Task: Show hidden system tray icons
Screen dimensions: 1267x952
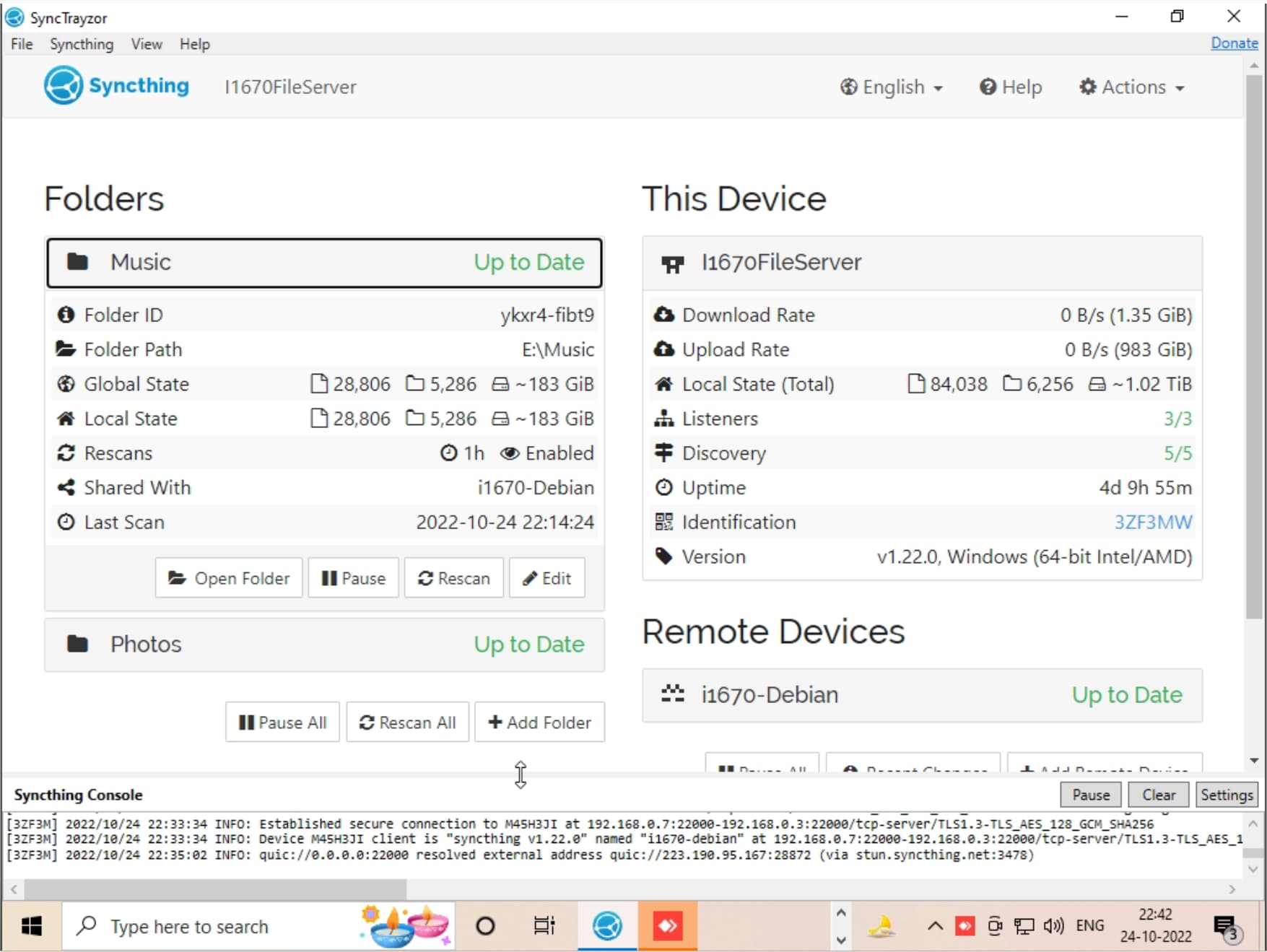Action: pyautogui.click(x=935, y=926)
